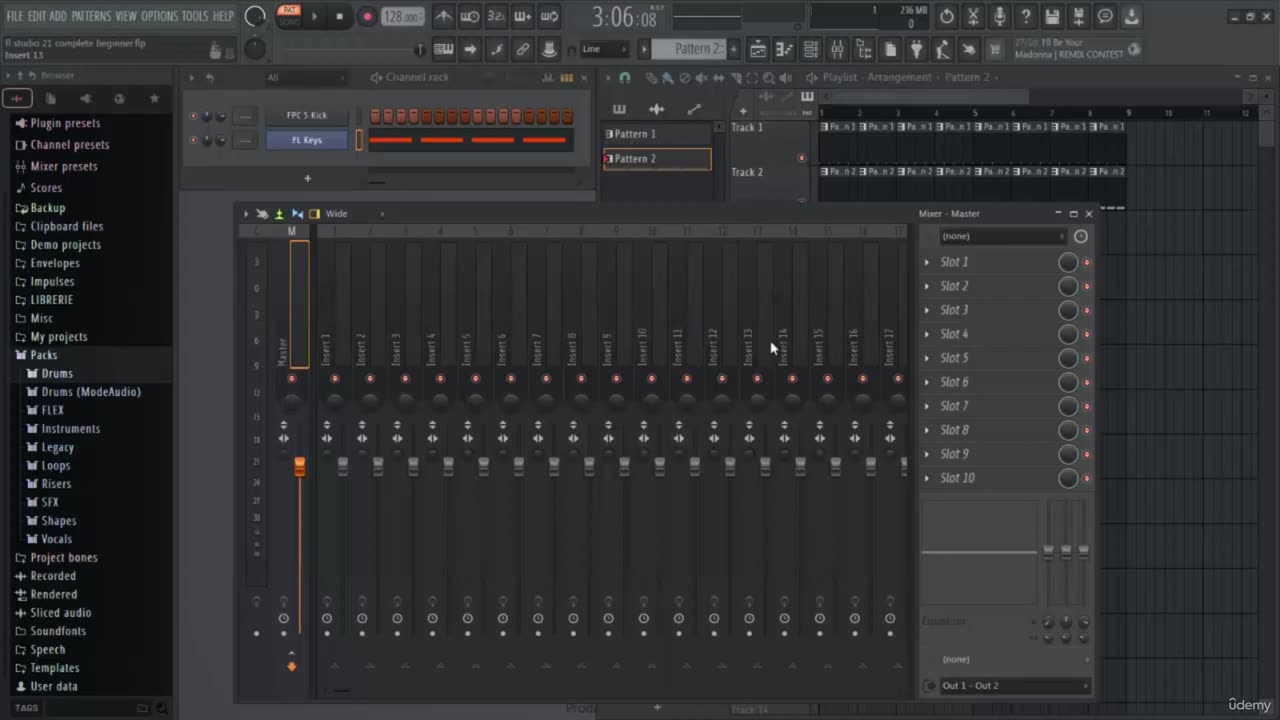Open the PATTERNS menu
The image size is (1280, 720).
(x=91, y=16)
